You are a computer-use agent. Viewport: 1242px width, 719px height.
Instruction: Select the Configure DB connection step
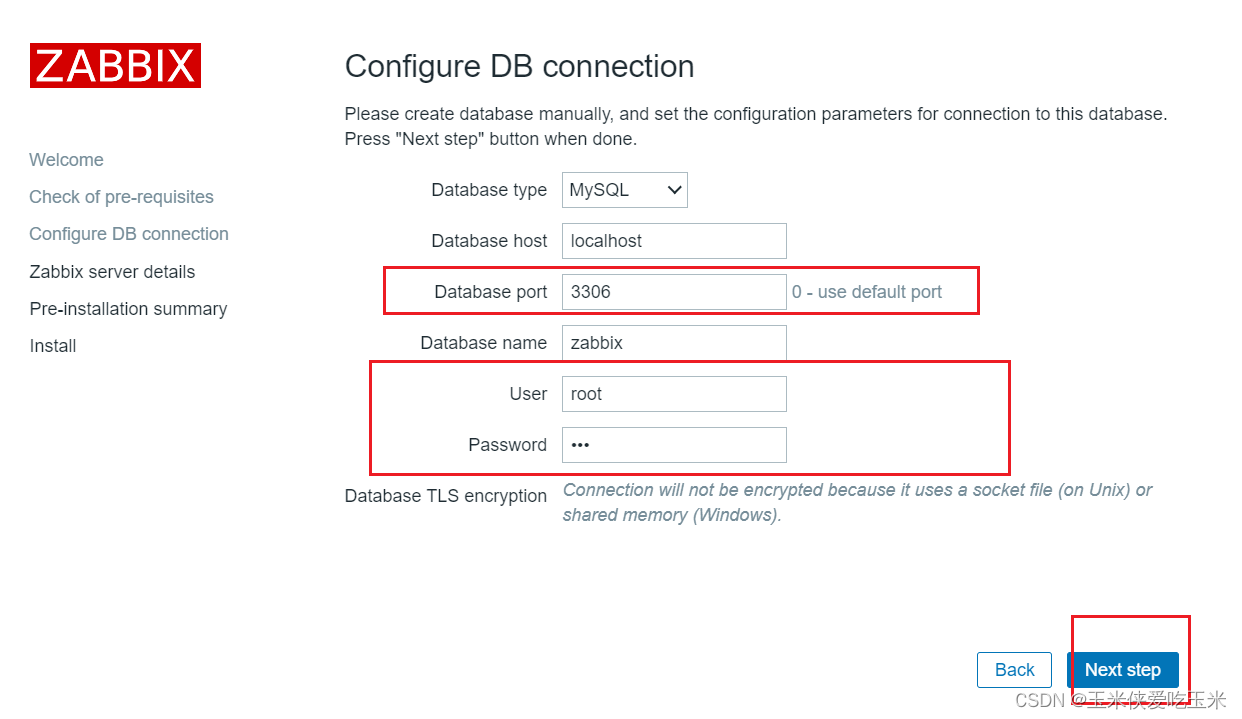[x=128, y=233]
